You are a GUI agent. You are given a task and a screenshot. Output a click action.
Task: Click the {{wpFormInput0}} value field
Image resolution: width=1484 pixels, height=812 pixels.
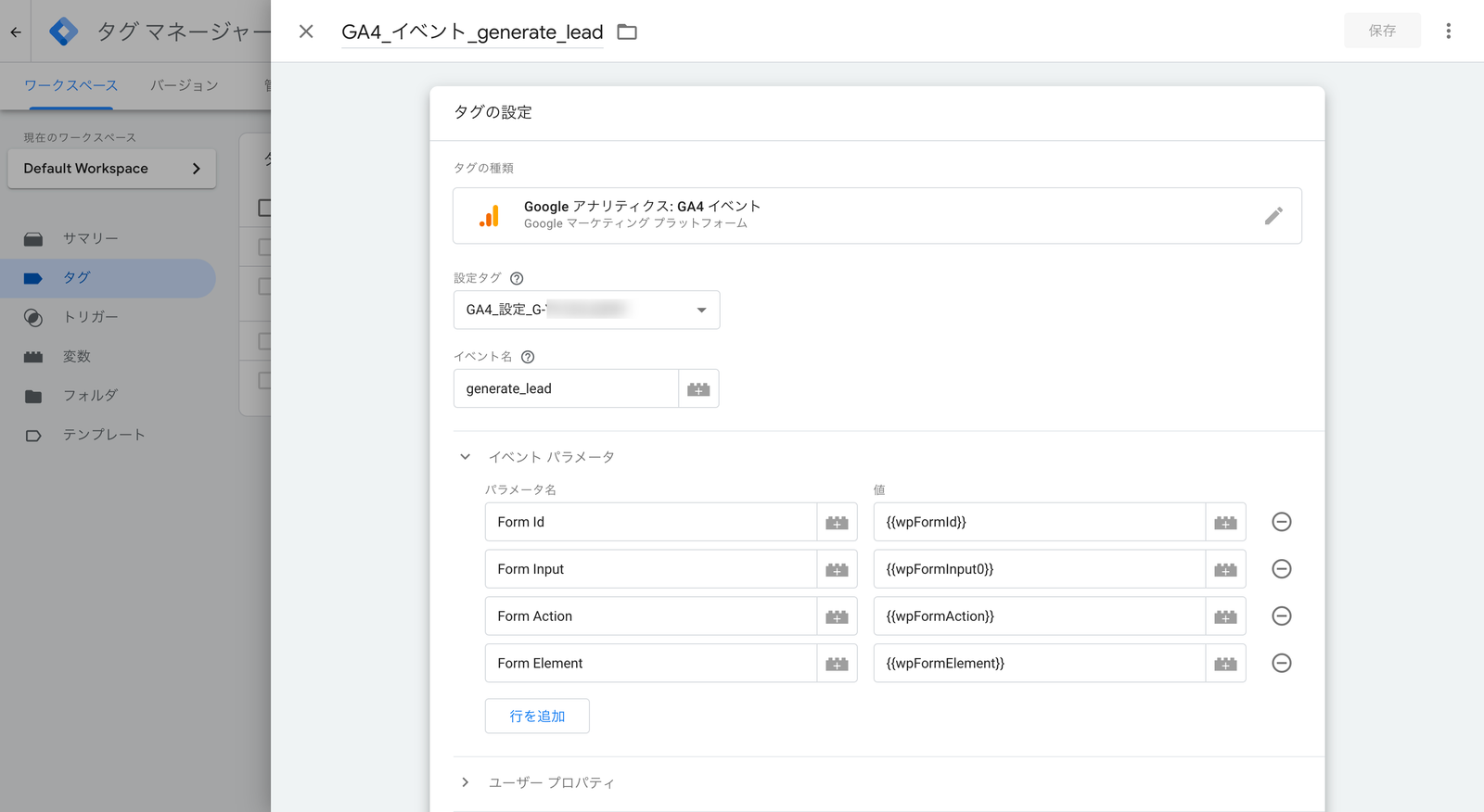pos(1039,569)
